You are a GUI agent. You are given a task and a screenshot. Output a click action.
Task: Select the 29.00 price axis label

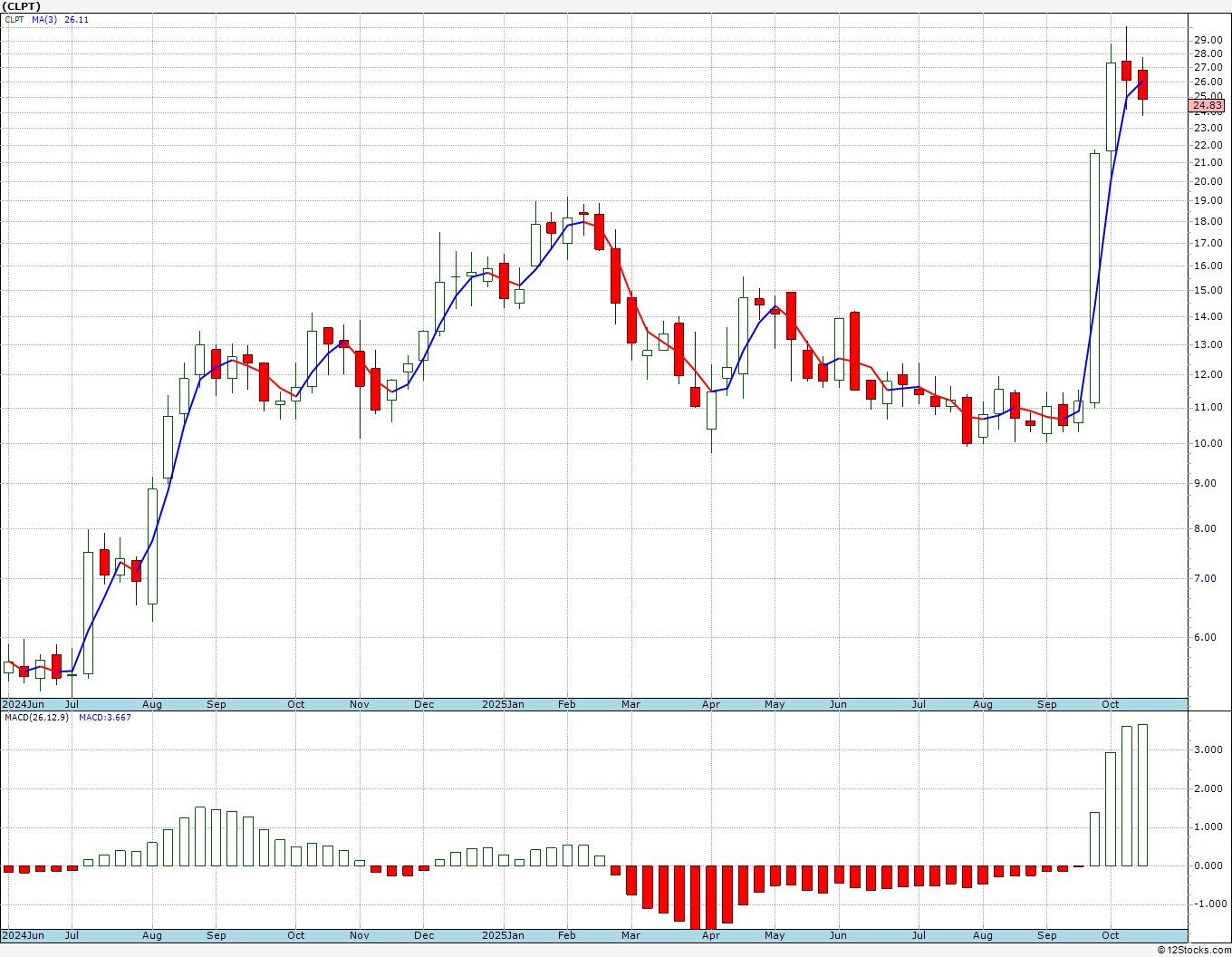pyautogui.click(x=1208, y=40)
